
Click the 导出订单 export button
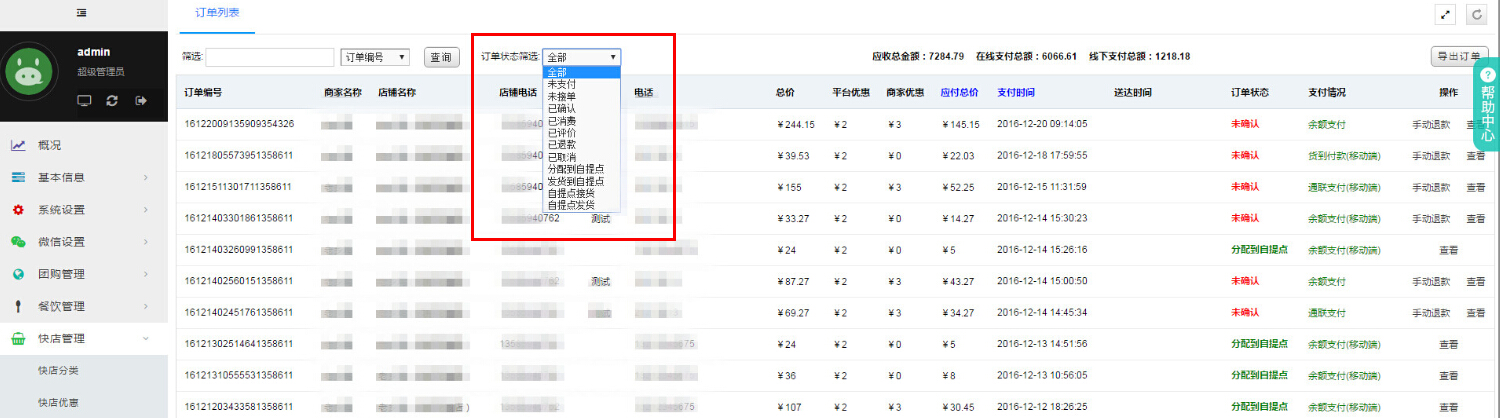(x=1459, y=57)
